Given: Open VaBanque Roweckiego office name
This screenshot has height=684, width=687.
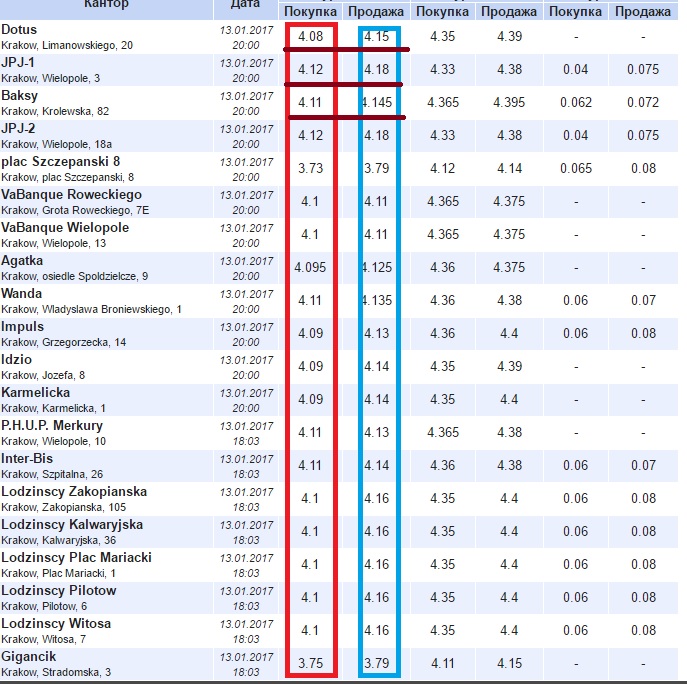Looking at the screenshot, I should point(71,195).
